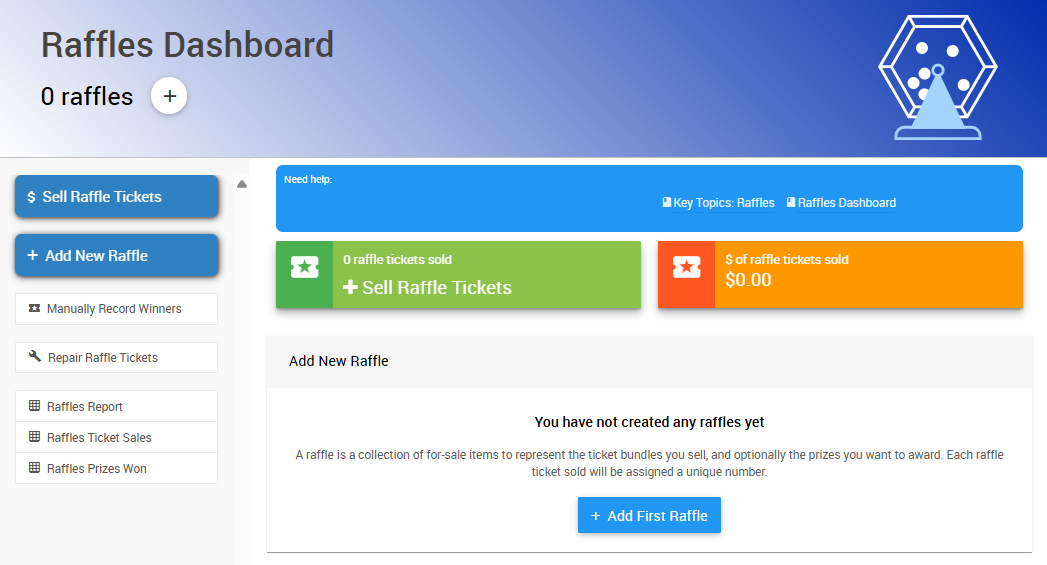The height and width of the screenshot is (565, 1047).
Task: Click the table icon next to Raffles Report
Action: pos(35,406)
